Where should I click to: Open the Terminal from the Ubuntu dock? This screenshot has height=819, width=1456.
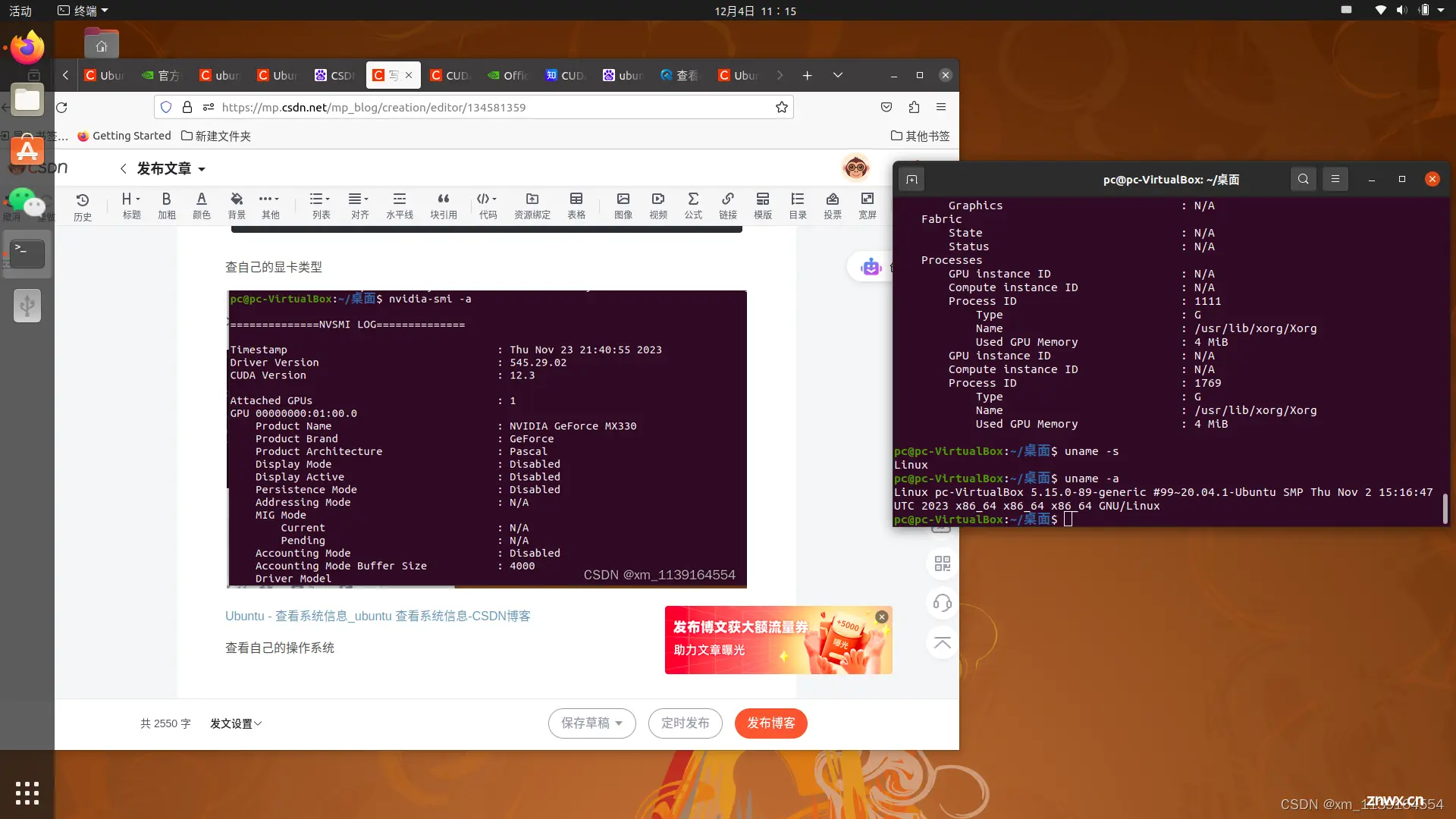[27, 253]
